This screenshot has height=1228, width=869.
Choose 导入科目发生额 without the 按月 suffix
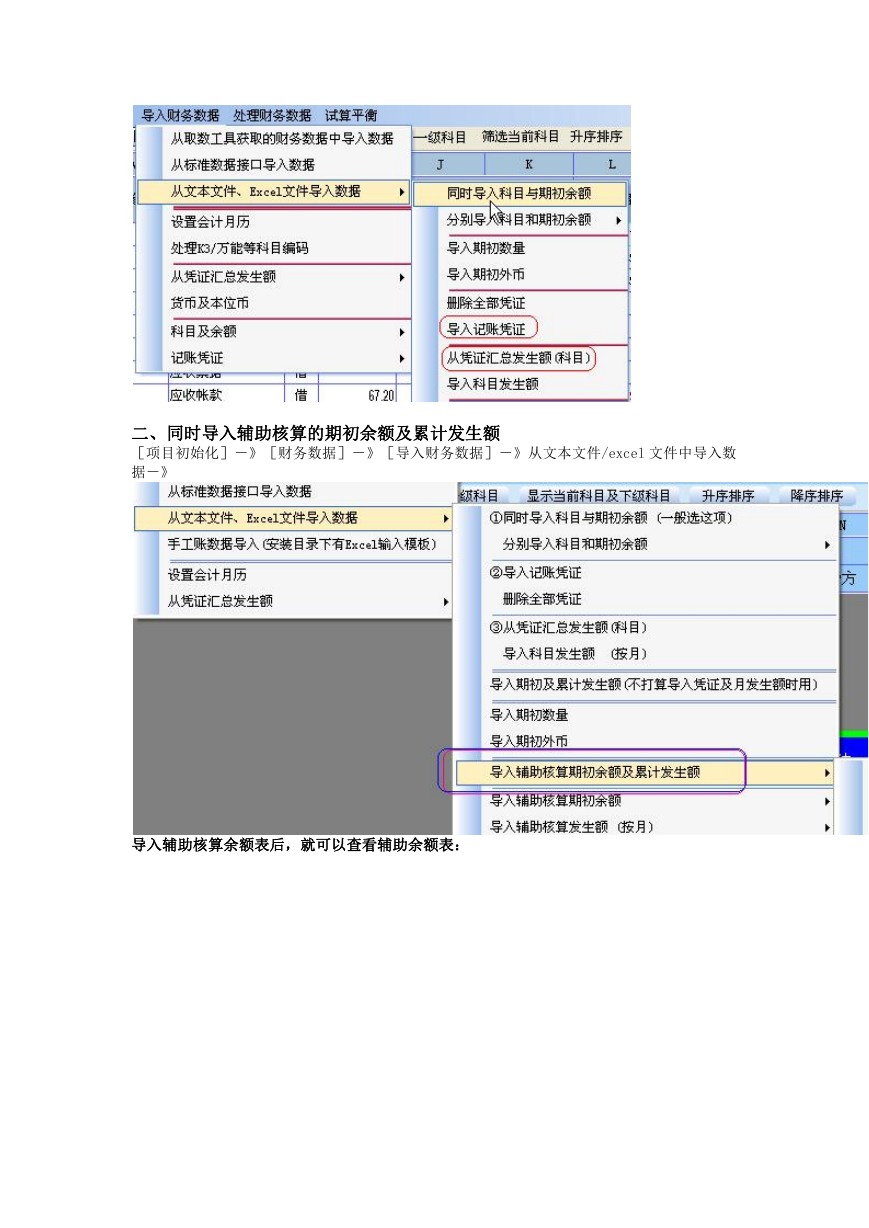[x=520, y=384]
